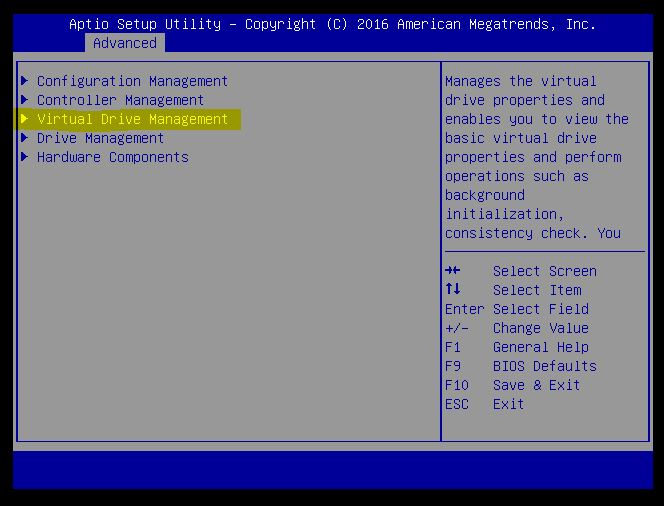Click the 'BIOS Defaults' text

click(545, 366)
